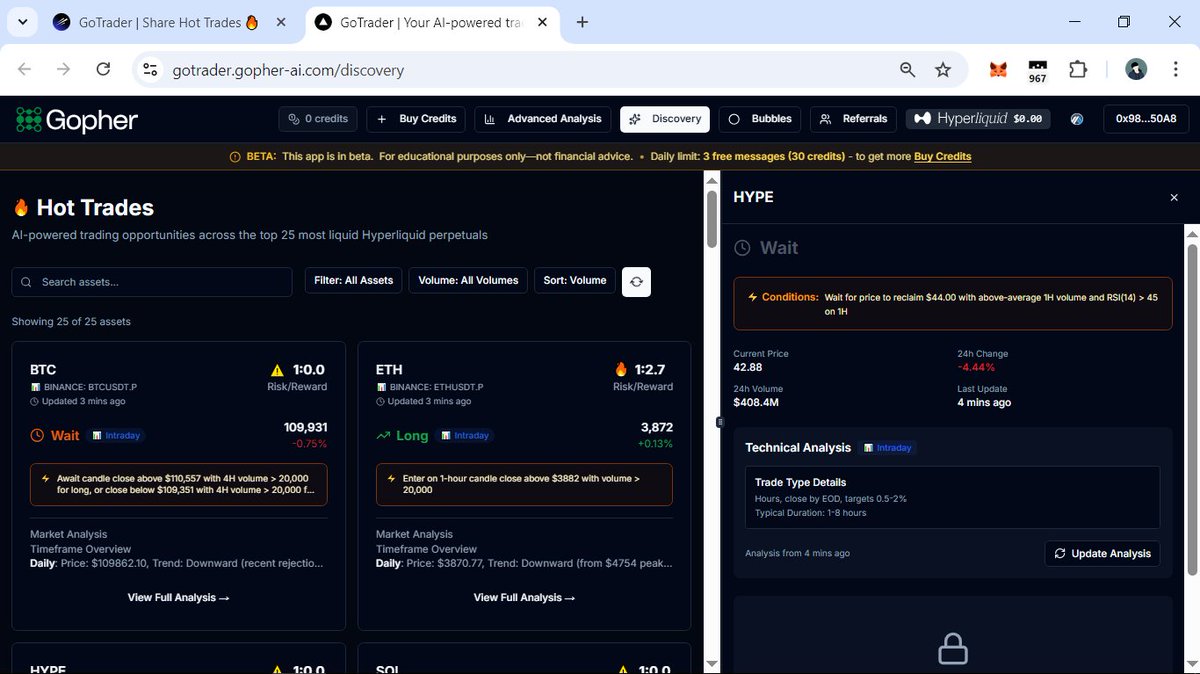Click the ETH fire risk/reward icon
The width and height of the screenshot is (1200, 674).
click(621, 369)
